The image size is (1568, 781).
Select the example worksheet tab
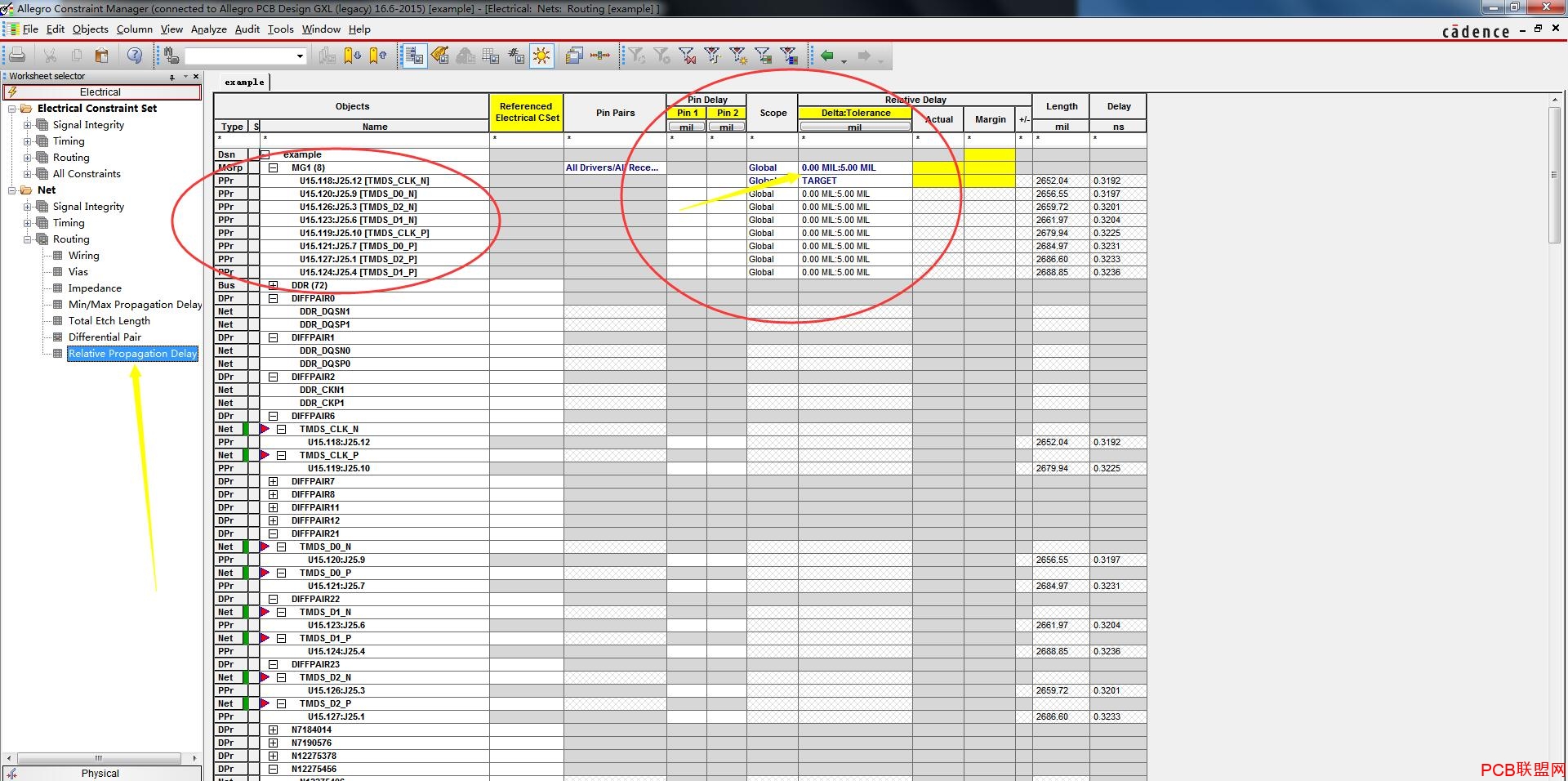245,82
